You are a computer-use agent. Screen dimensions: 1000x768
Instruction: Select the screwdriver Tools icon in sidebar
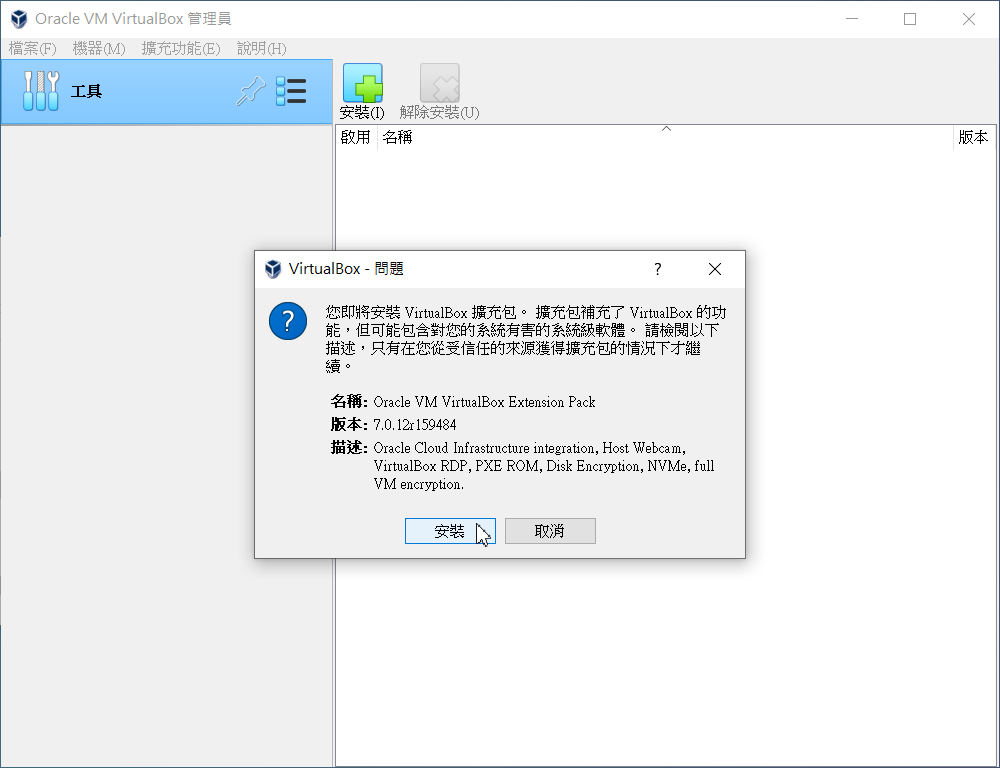pyautogui.click(x=40, y=90)
